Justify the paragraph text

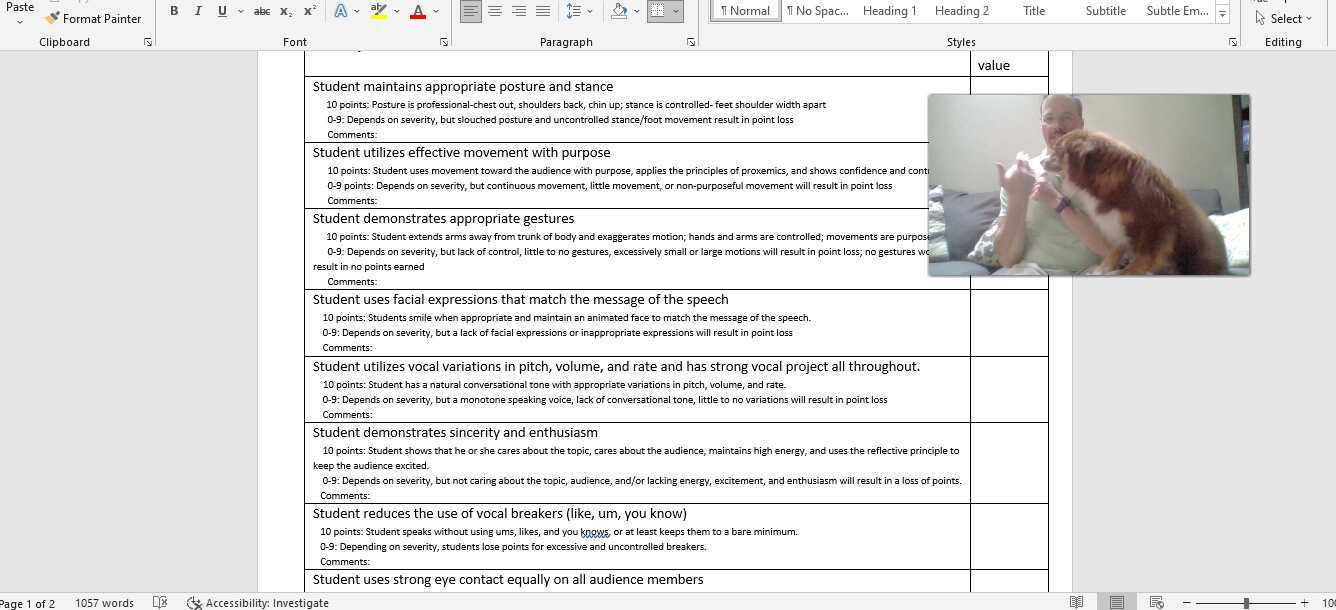(543, 11)
